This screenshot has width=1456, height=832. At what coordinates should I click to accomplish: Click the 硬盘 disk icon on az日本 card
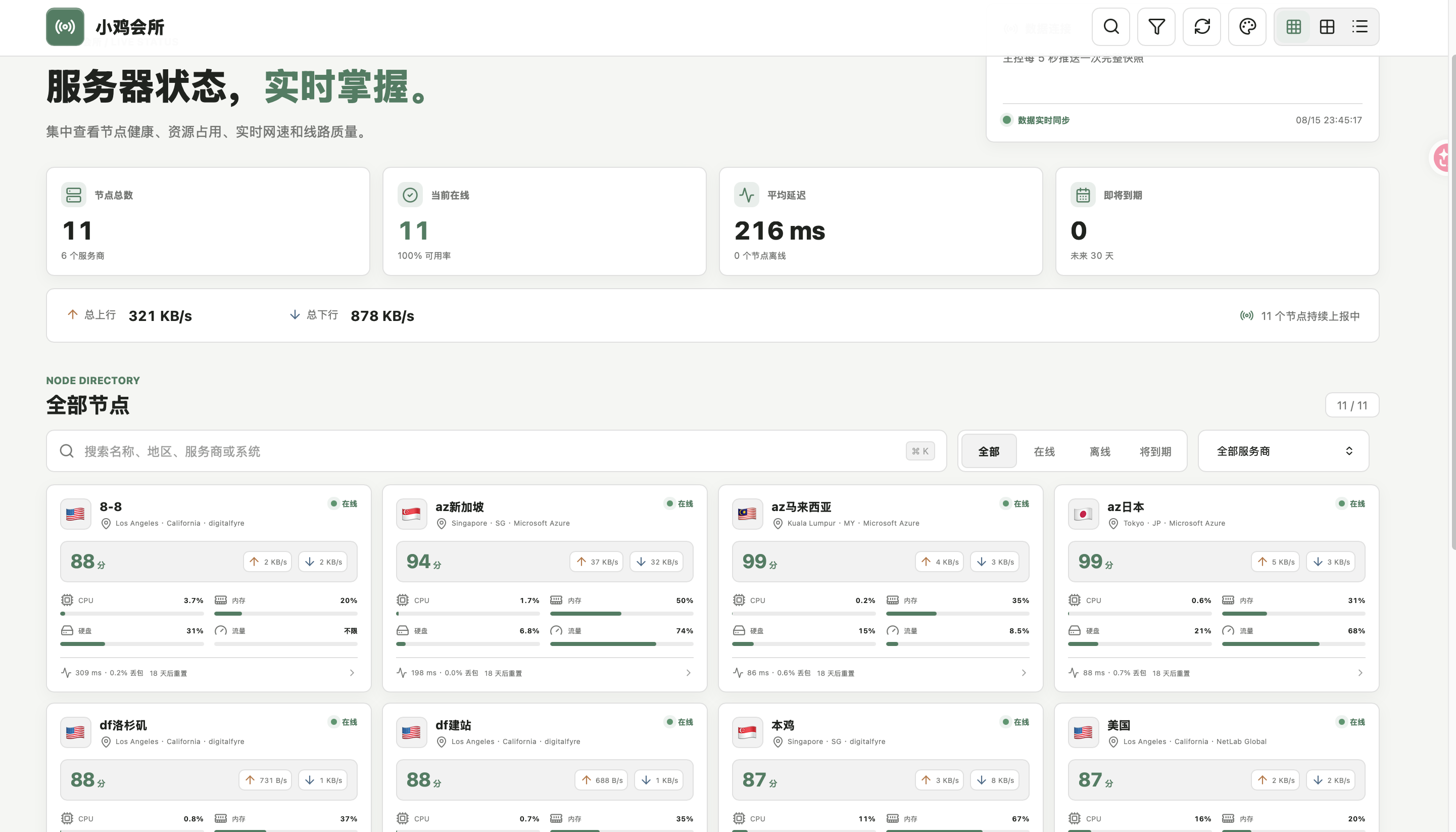(1075, 630)
